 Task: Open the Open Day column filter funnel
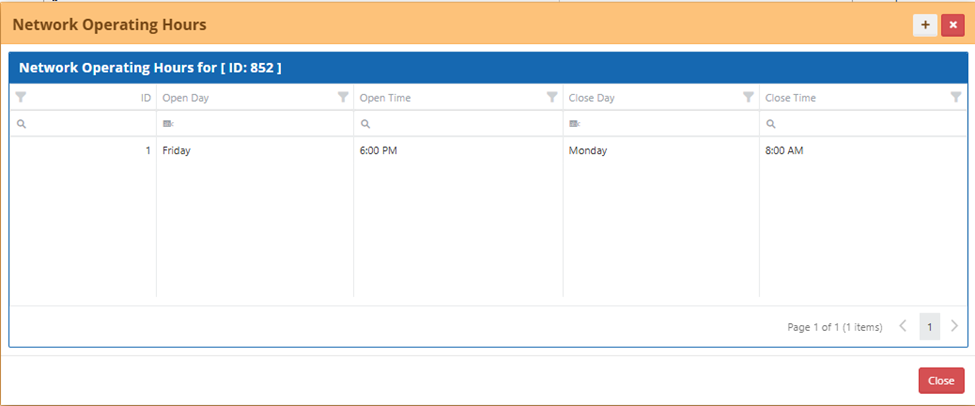coord(343,98)
